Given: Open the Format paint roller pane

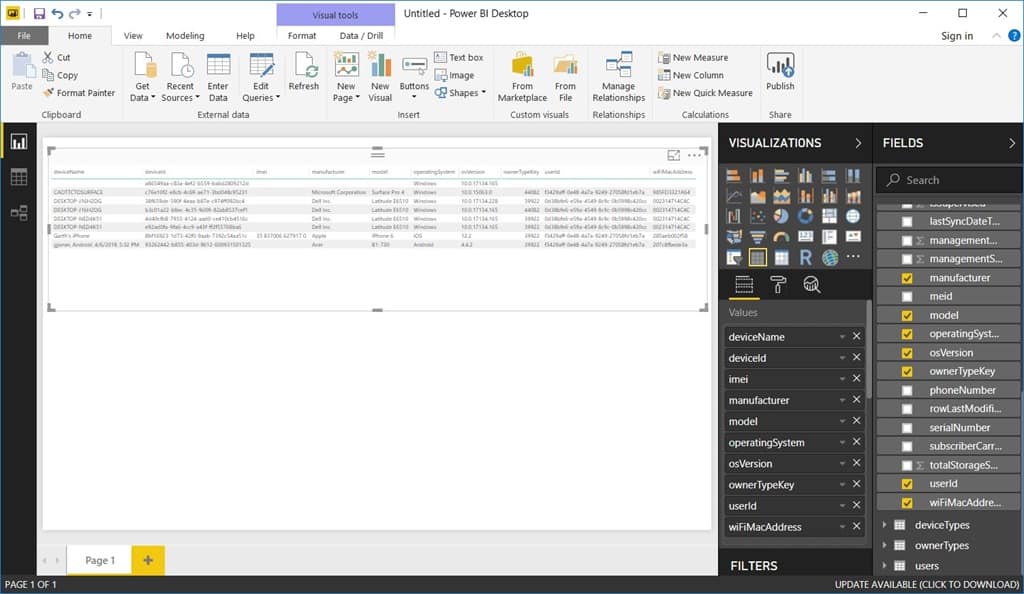Looking at the screenshot, I should click(x=778, y=285).
